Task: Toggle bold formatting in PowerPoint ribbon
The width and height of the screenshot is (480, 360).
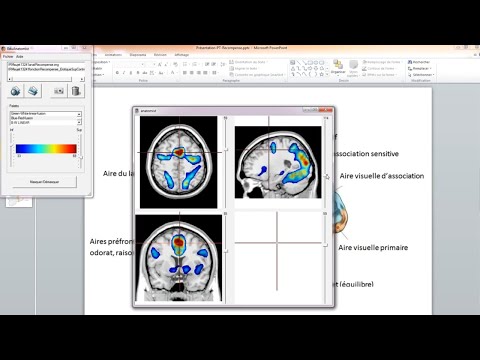Action: (x=117, y=73)
